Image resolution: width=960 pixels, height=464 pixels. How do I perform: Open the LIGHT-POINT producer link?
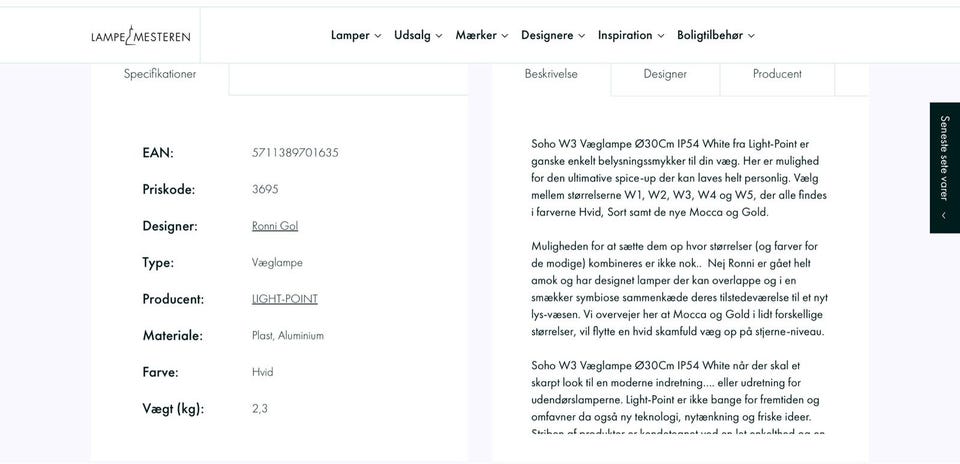(285, 299)
